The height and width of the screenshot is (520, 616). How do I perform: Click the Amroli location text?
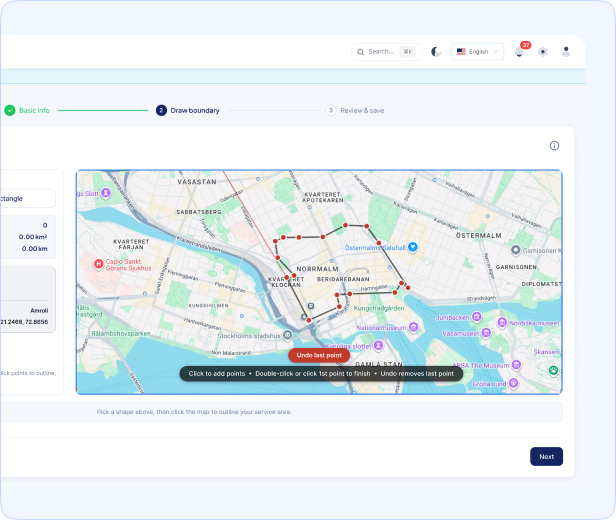39,311
